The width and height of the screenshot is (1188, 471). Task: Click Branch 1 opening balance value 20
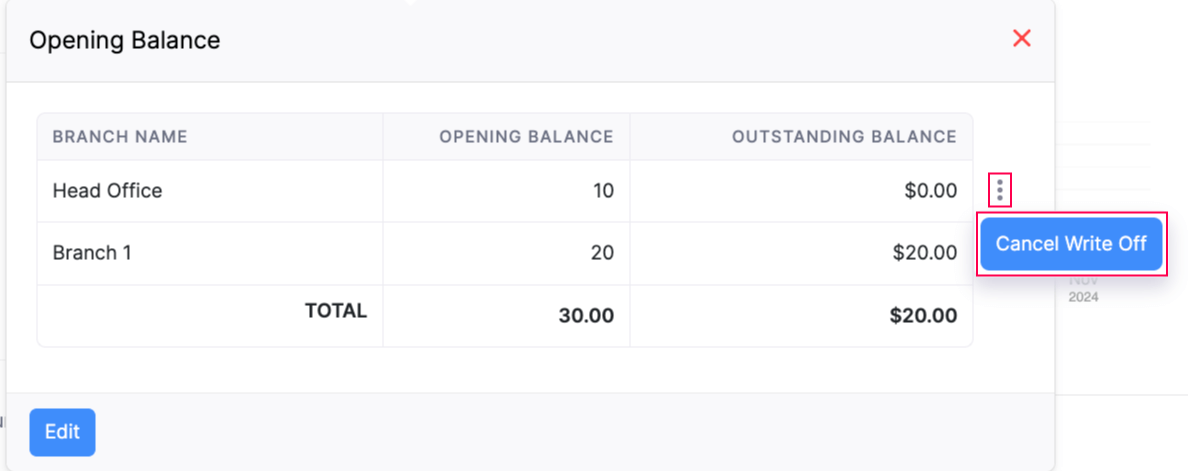click(602, 253)
